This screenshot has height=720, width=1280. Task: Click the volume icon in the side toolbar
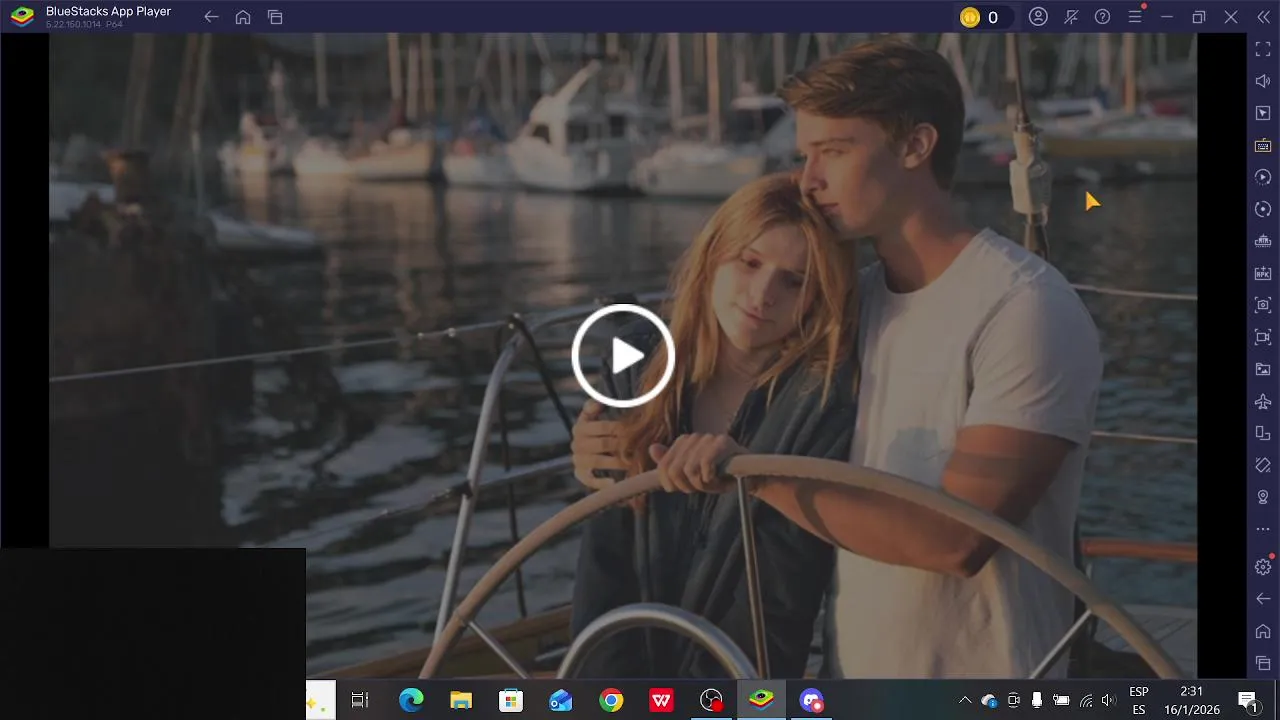(x=1263, y=81)
